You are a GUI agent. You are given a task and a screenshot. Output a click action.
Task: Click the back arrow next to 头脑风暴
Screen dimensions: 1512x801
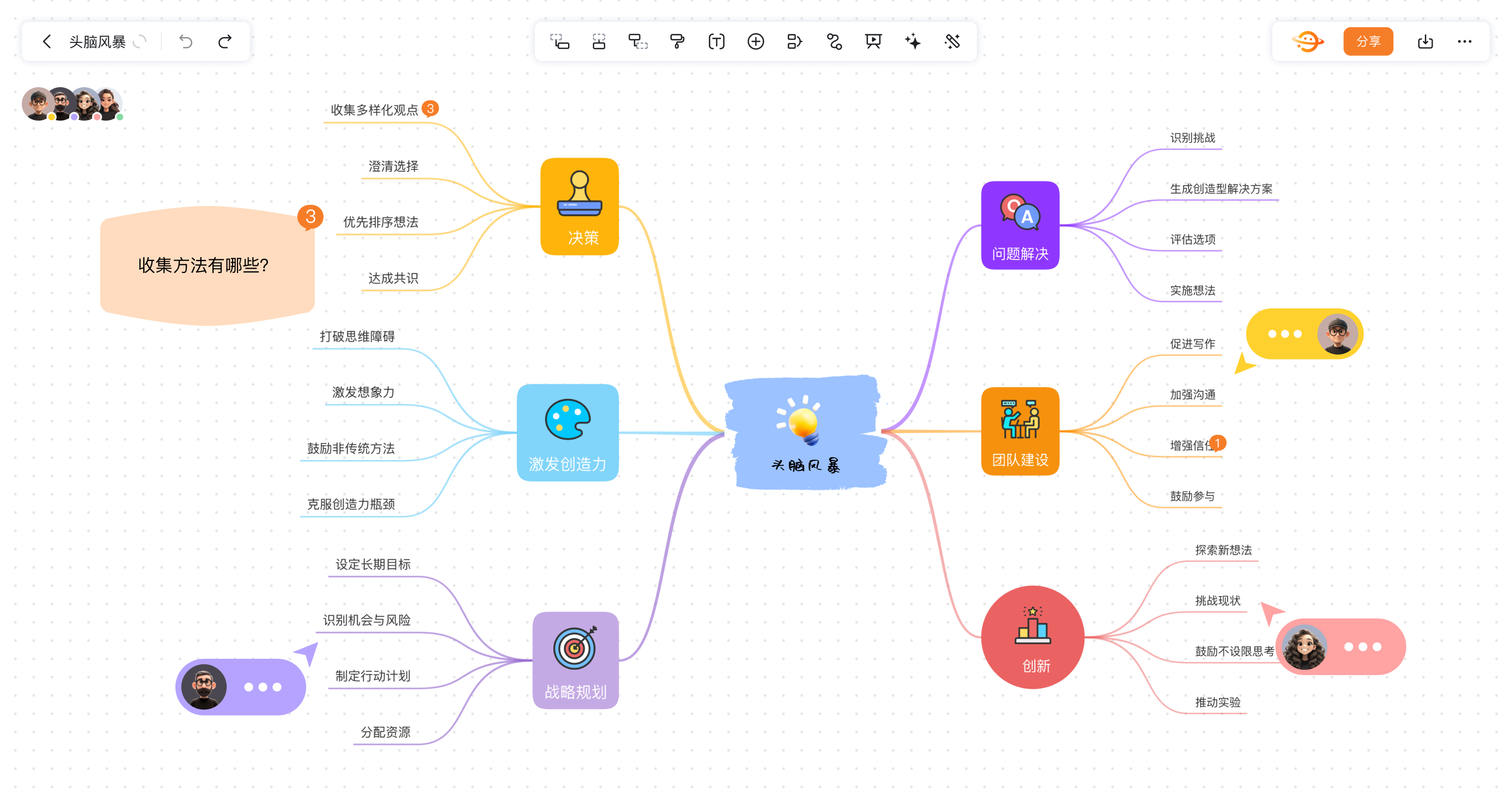tap(47, 42)
